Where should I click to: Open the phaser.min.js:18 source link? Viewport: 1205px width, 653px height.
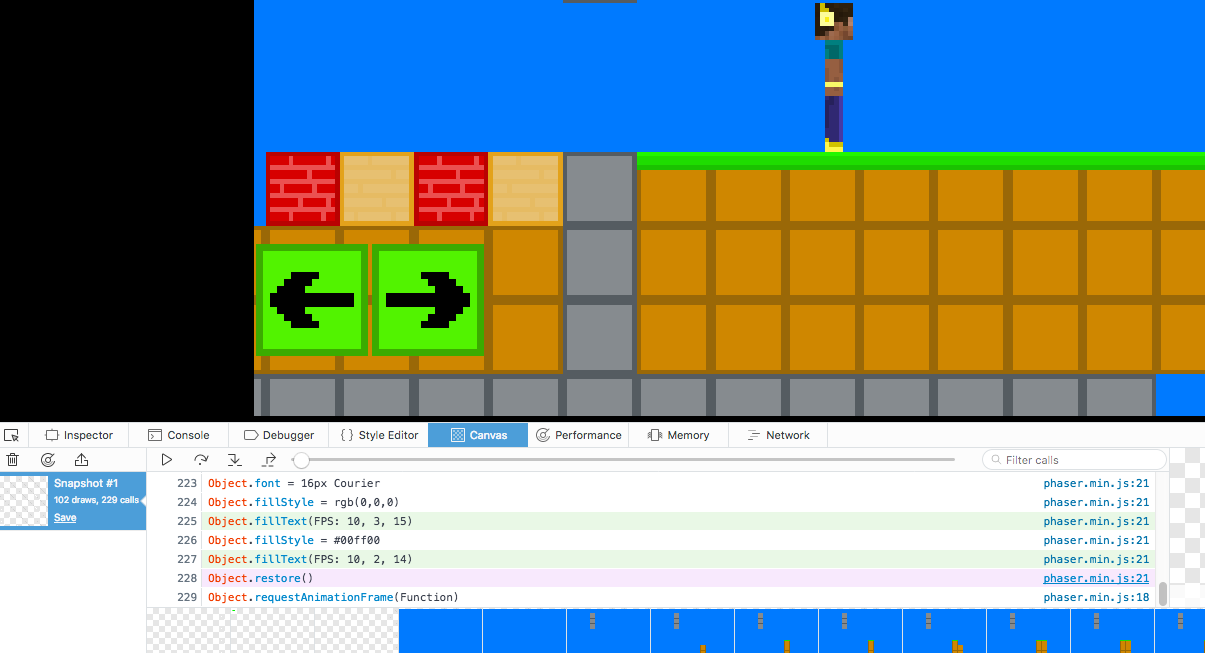pyautogui.click(x=1096, y=597)
